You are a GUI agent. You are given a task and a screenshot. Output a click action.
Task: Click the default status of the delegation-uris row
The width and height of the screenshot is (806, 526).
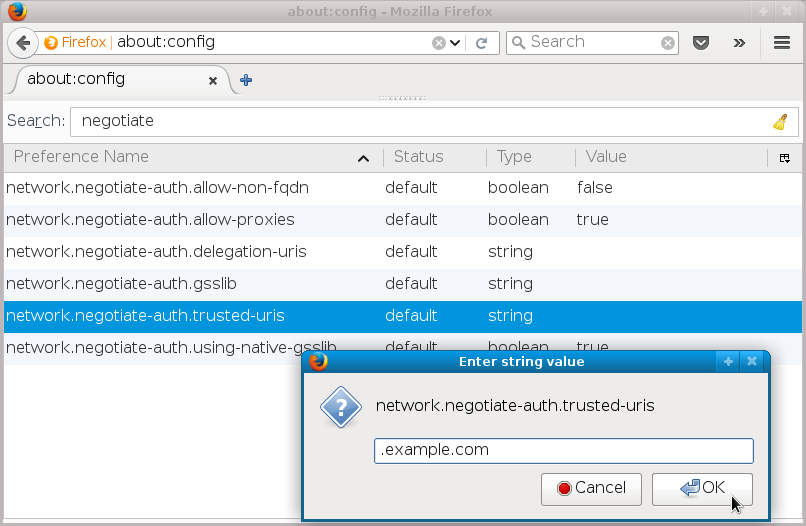tap(411, 252)
